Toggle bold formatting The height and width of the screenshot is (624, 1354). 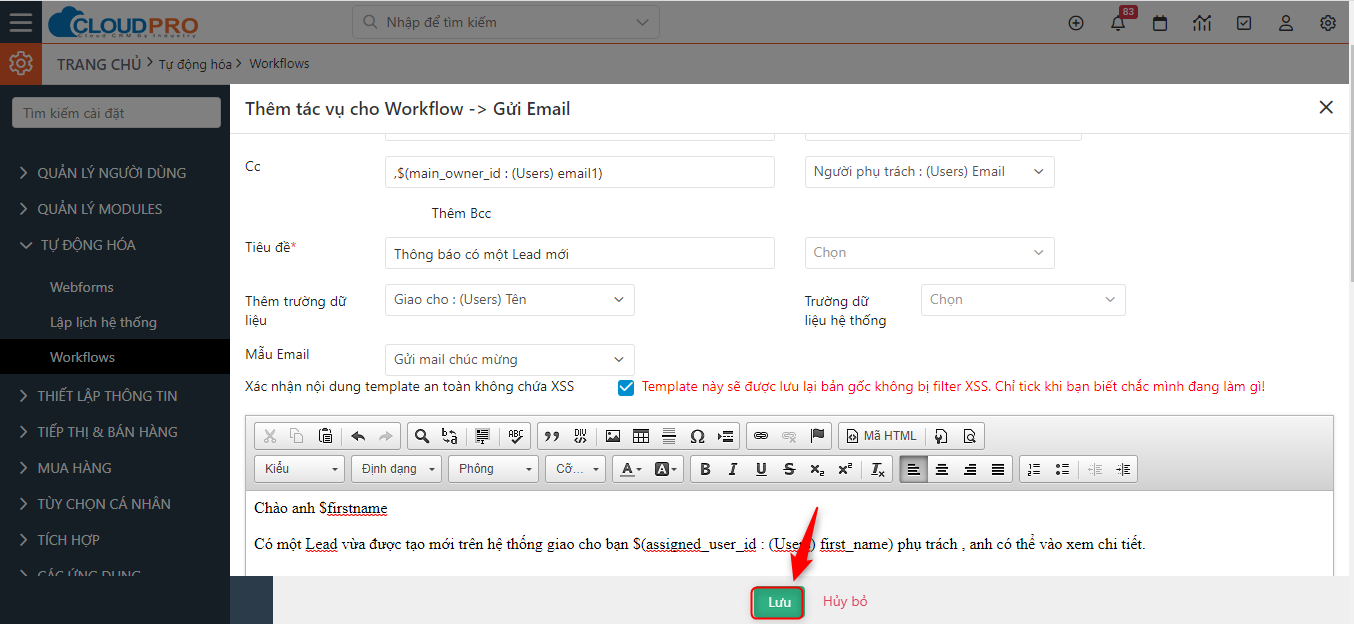705,469
